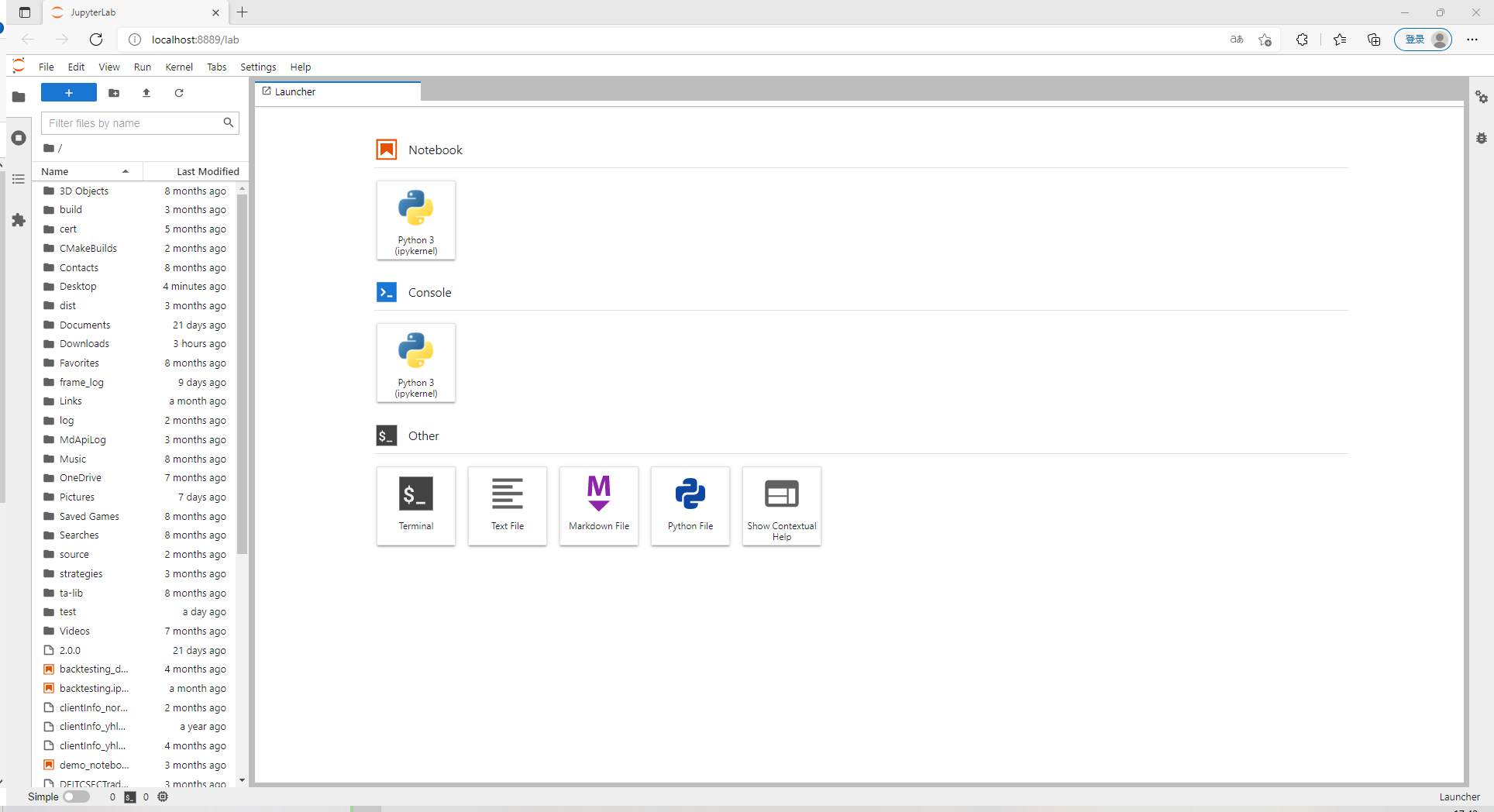This screenshot has height=812, width=1494.
Task: Click the Filter files by name field
Action: [x=140, y=123]
